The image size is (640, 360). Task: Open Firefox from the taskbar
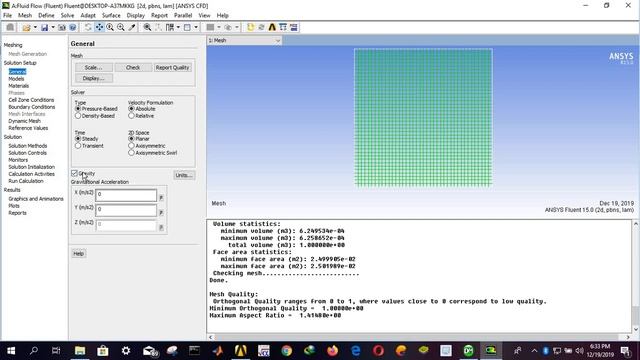pos(333,350)
